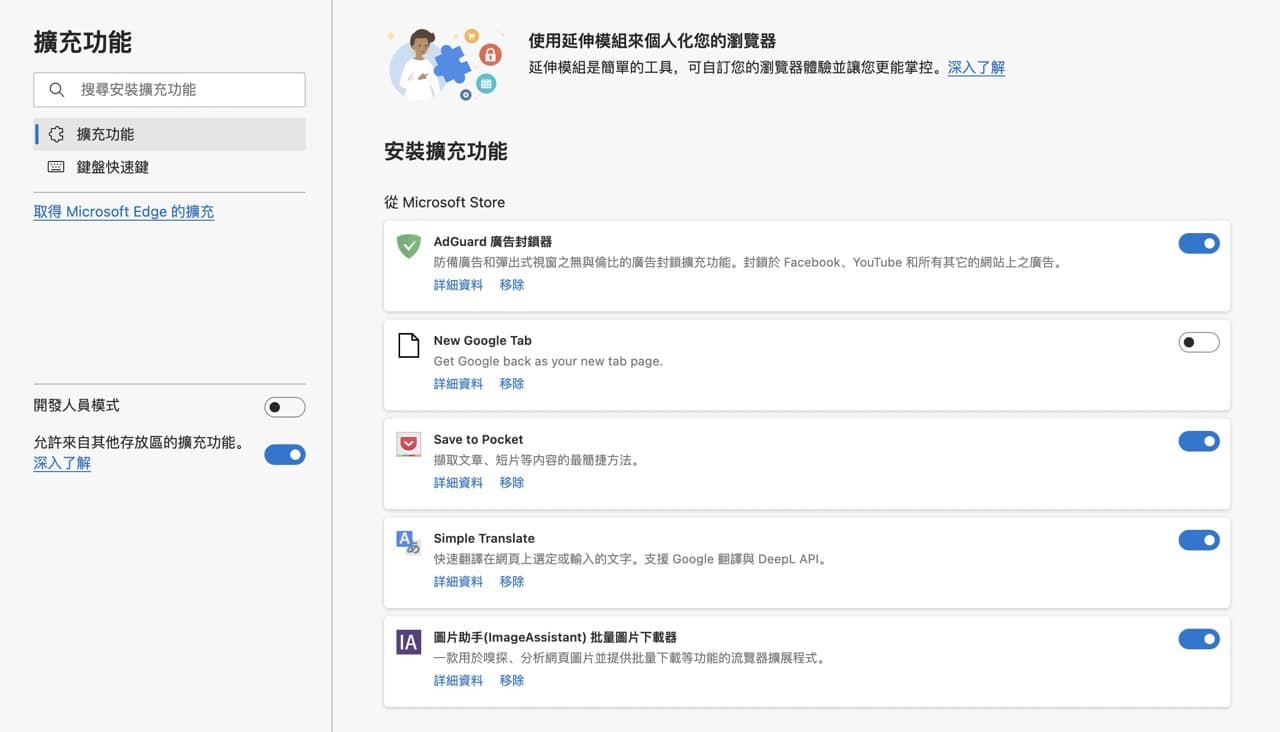Click 深入了解 link in the header

[x=976, y=68]
